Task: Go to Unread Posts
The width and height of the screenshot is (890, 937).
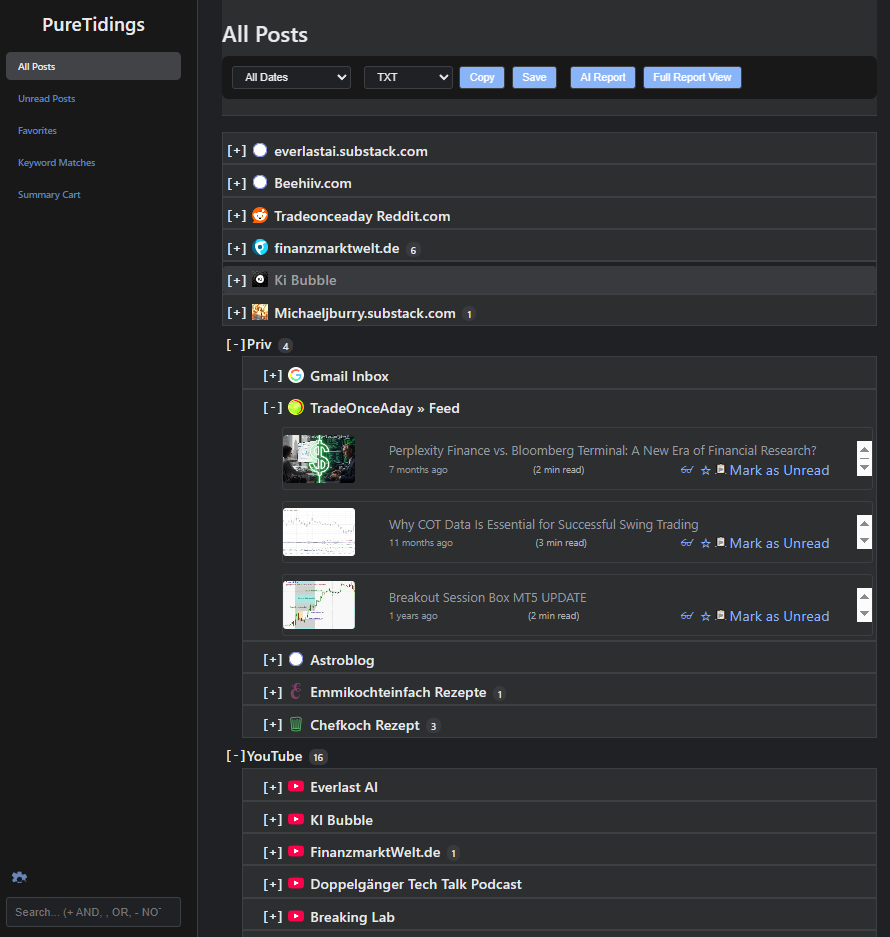Action: click(x=47, y=99)
